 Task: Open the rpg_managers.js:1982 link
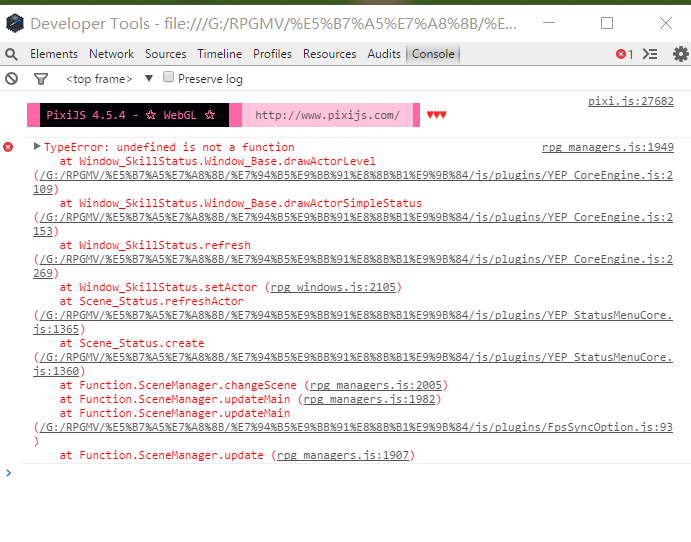(x=369, y=399)
